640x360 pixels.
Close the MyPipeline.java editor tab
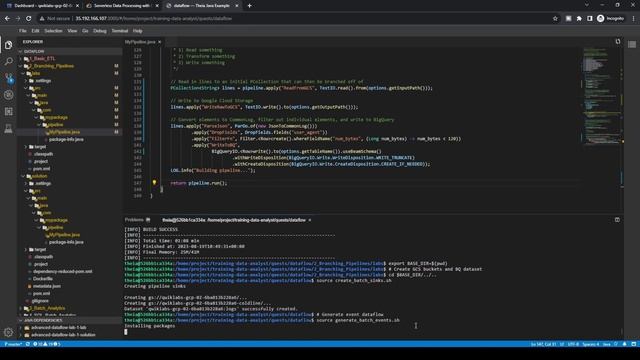pos(160,42)
